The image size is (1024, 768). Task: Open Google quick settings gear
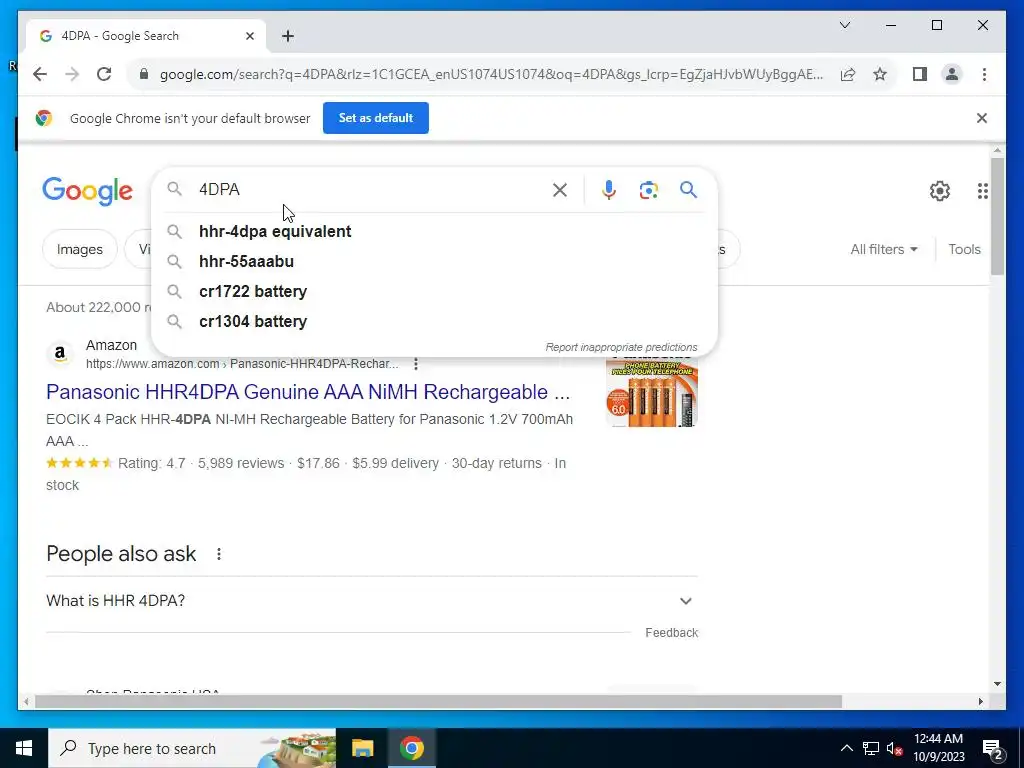(x=940, y=191)
